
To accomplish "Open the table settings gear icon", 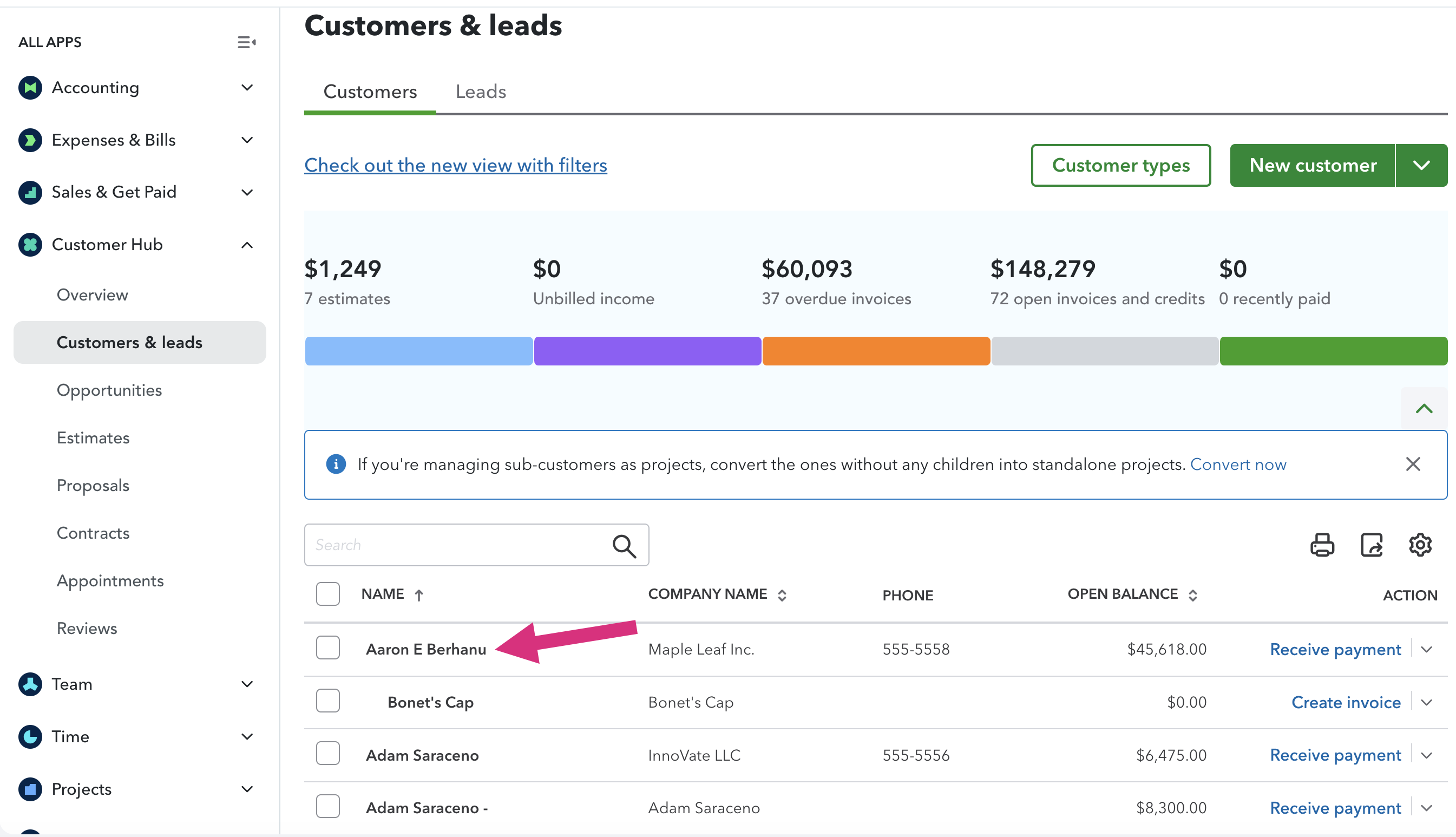I will point(1420,545).
